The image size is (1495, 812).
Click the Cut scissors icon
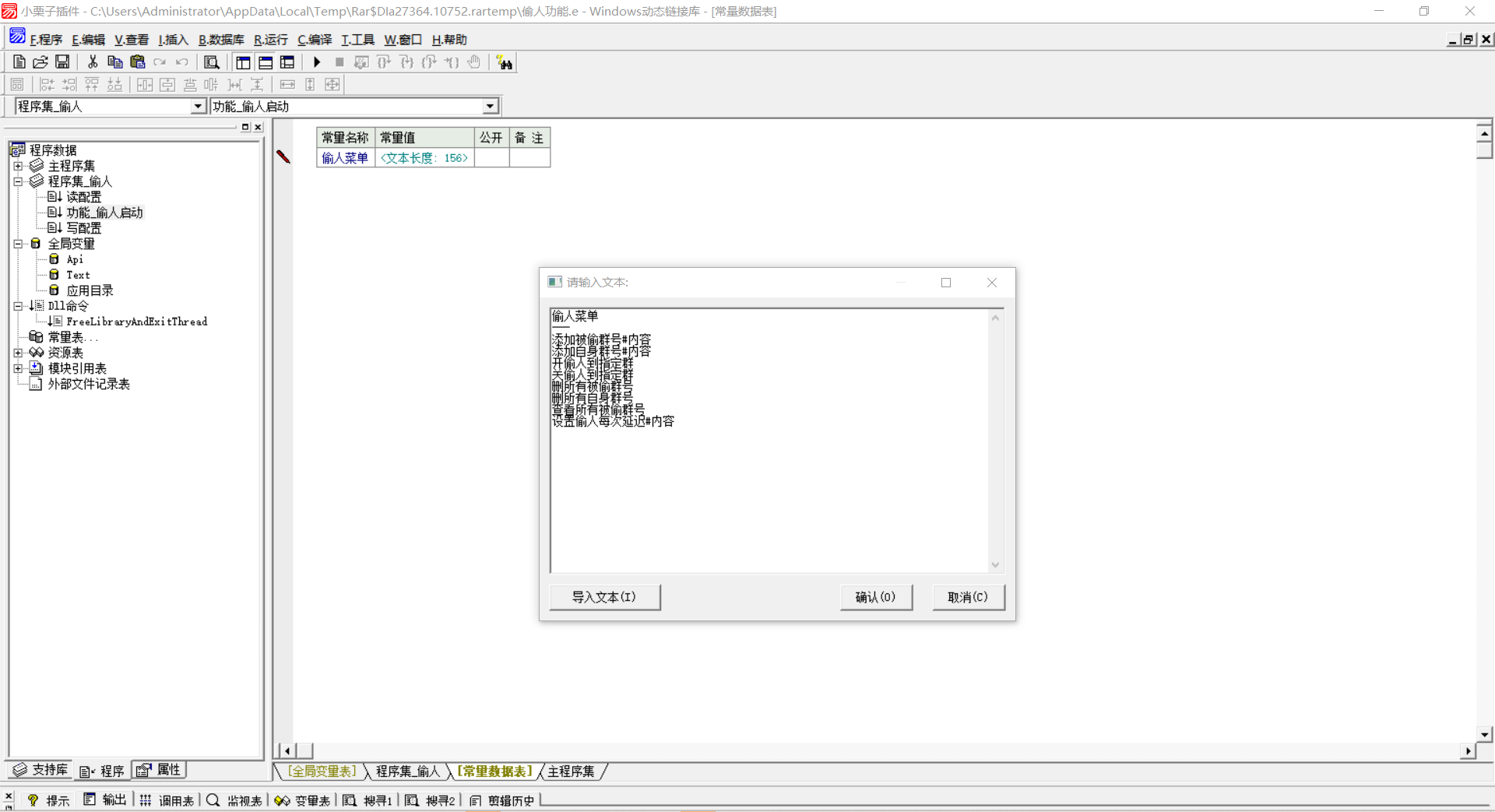[x=93, y=62]
